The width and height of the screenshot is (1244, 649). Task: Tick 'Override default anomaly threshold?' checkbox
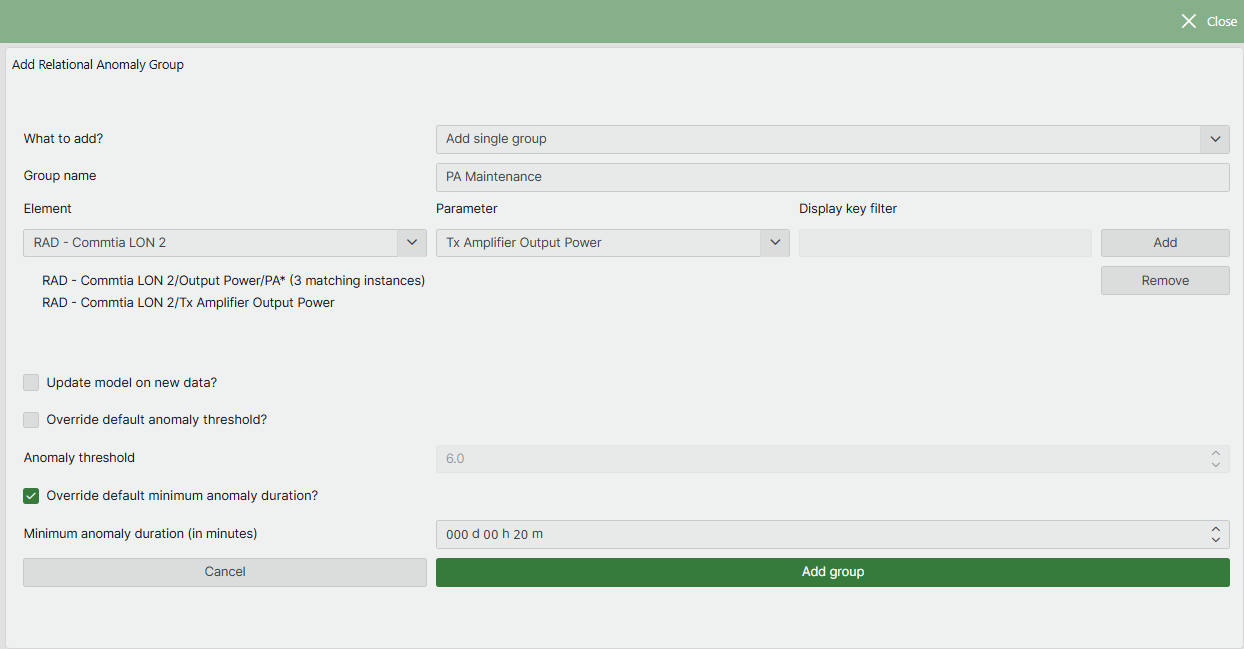coord(32,420)
